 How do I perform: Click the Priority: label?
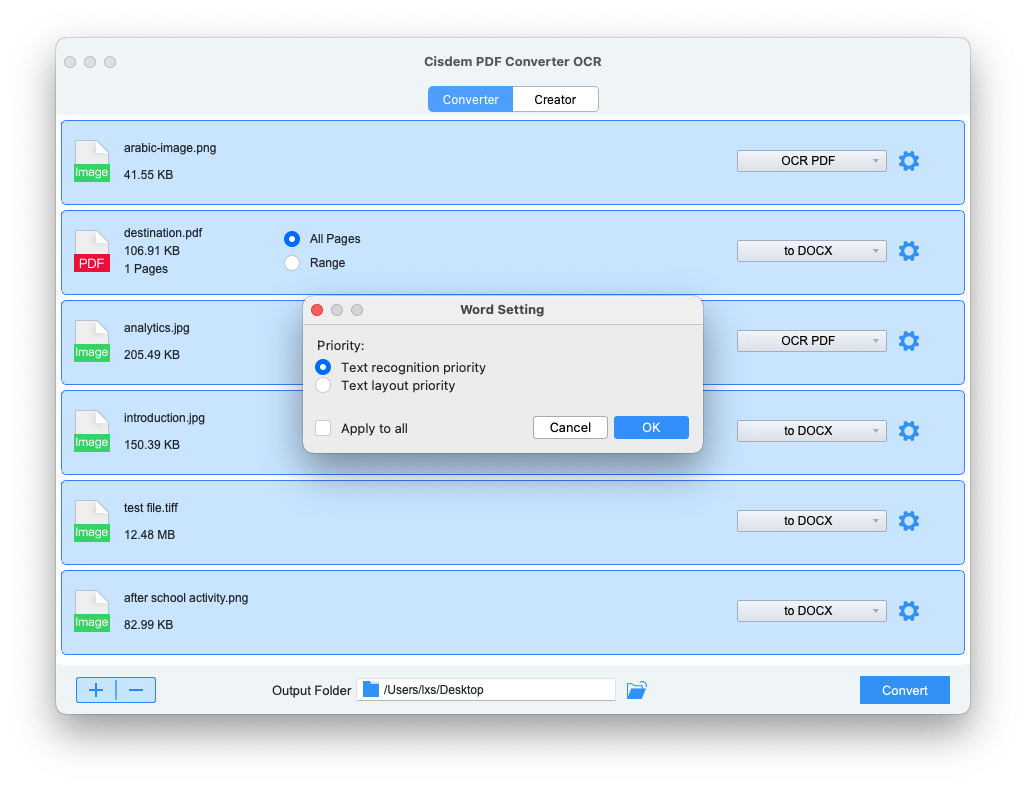[x=340, y=346]
